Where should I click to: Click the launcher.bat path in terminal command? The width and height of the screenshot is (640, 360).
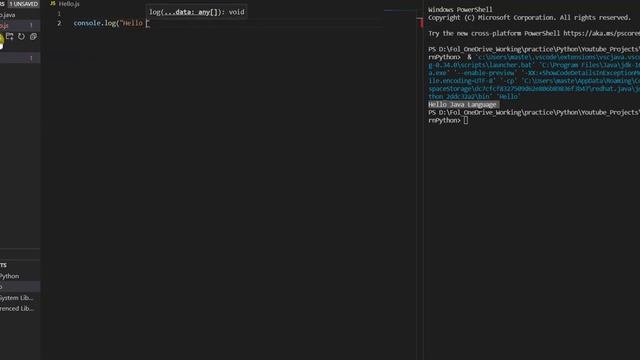coord(480,65)
